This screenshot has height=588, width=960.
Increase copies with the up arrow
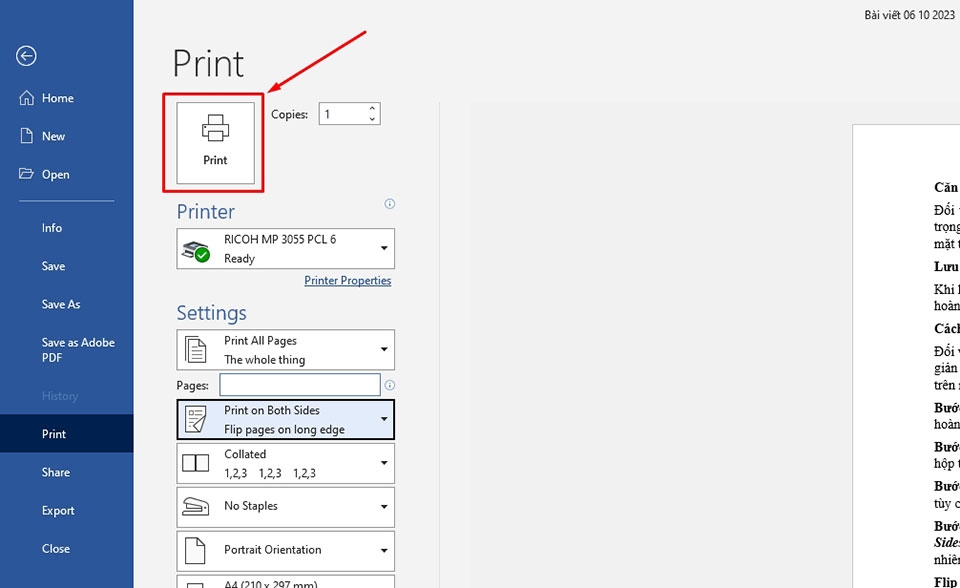(x=372, y=108)
